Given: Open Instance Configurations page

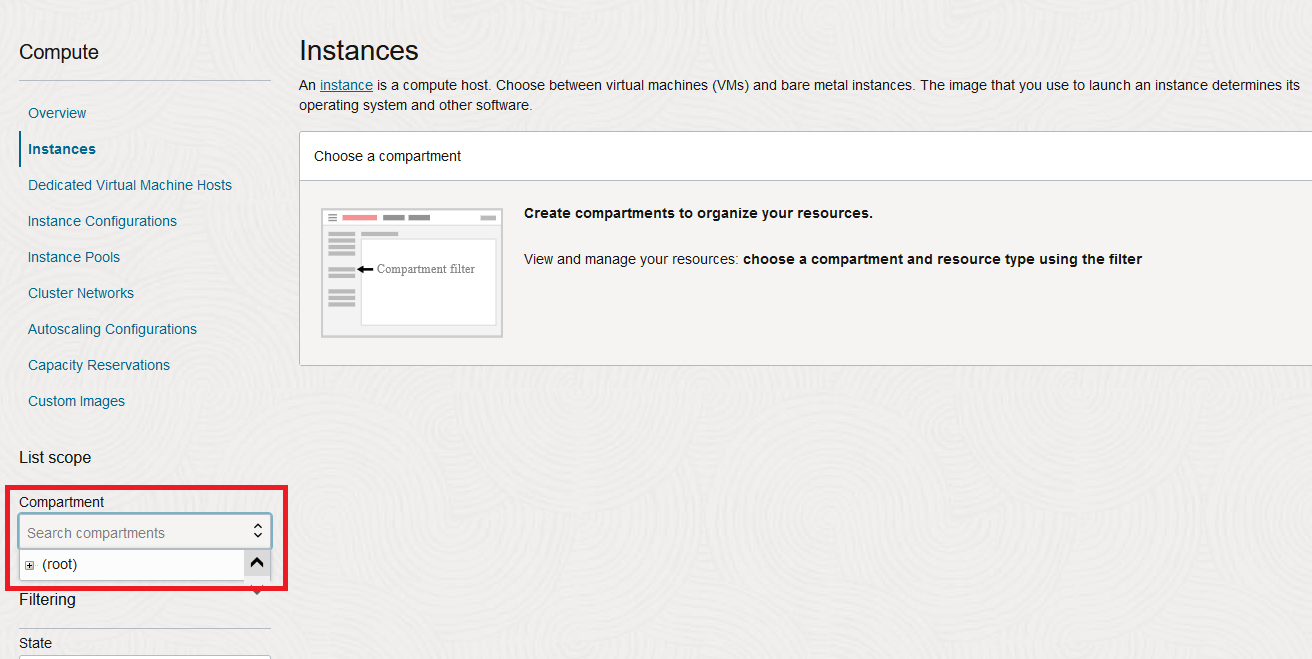Looking at the screenshot, I should point(102,221).
